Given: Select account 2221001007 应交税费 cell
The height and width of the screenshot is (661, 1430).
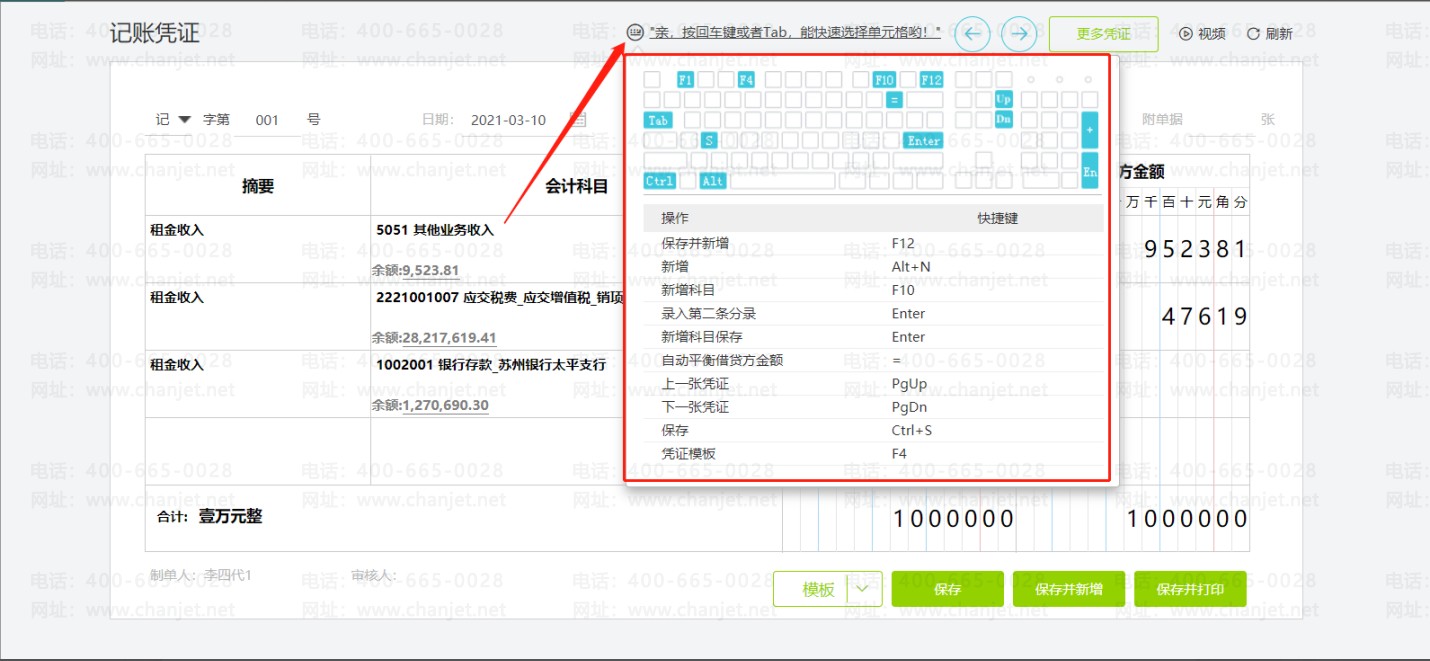Looking at the screenshot, I should (500, 298).
